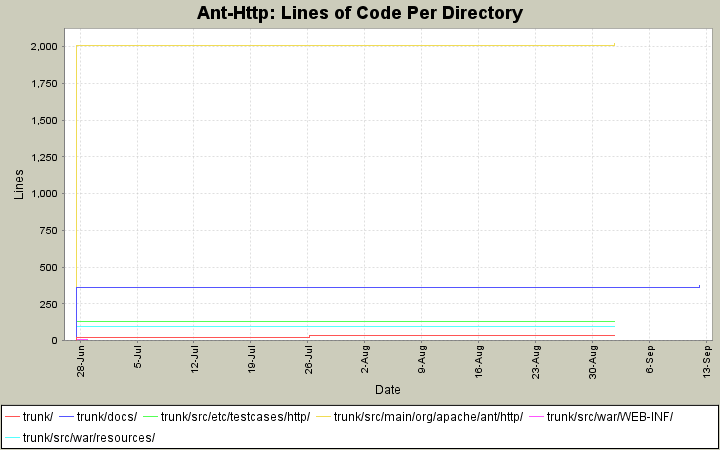The image size is (720, 450).
Task: Click the 'trunk/src/main/org/apache/ant/http/' legend label
Action: (x=428, y=417)
